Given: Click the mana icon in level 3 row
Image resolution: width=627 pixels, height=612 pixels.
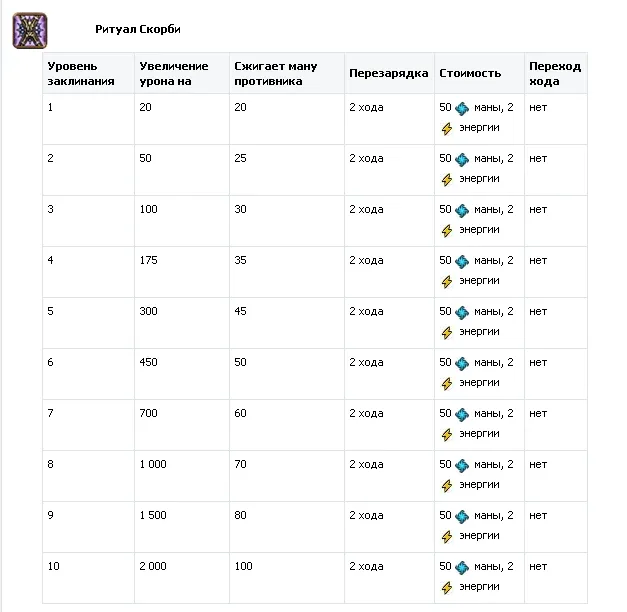Looking at the screenshot, I should tap(462, 210).
